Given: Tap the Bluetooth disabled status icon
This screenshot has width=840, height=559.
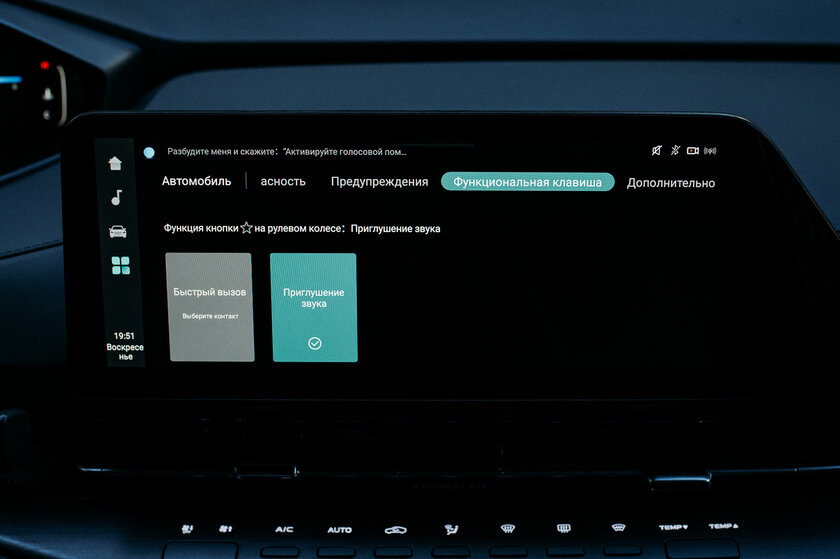Looking at the screenshot, I should 675,151.
